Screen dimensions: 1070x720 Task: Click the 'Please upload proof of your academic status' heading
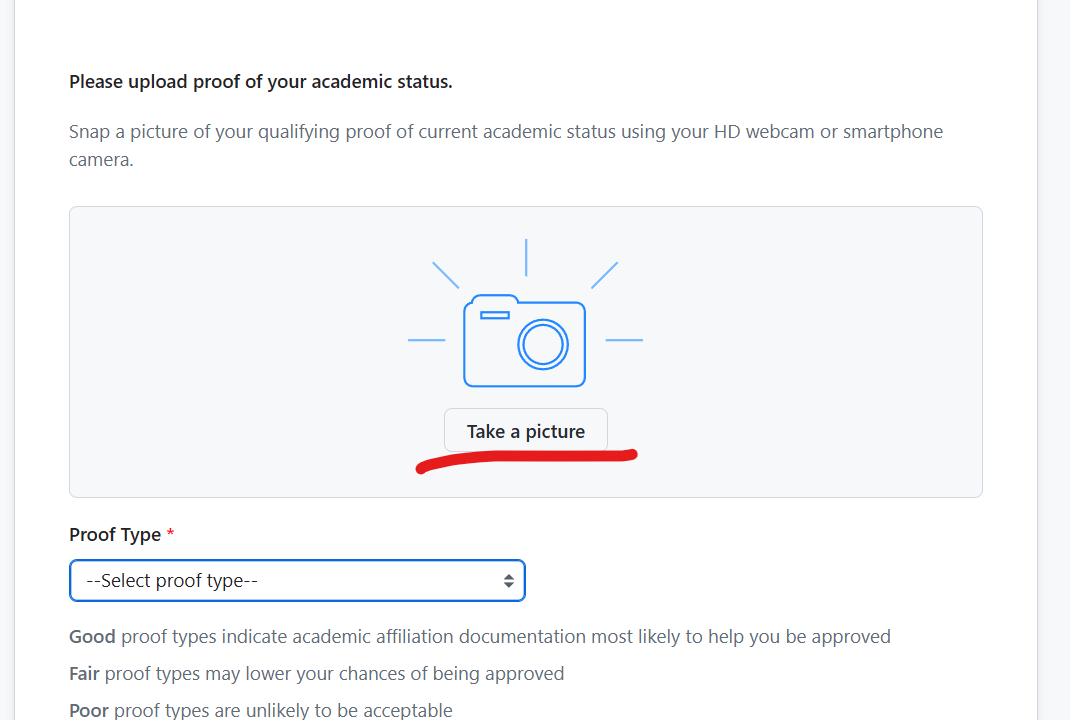[261, 82]
